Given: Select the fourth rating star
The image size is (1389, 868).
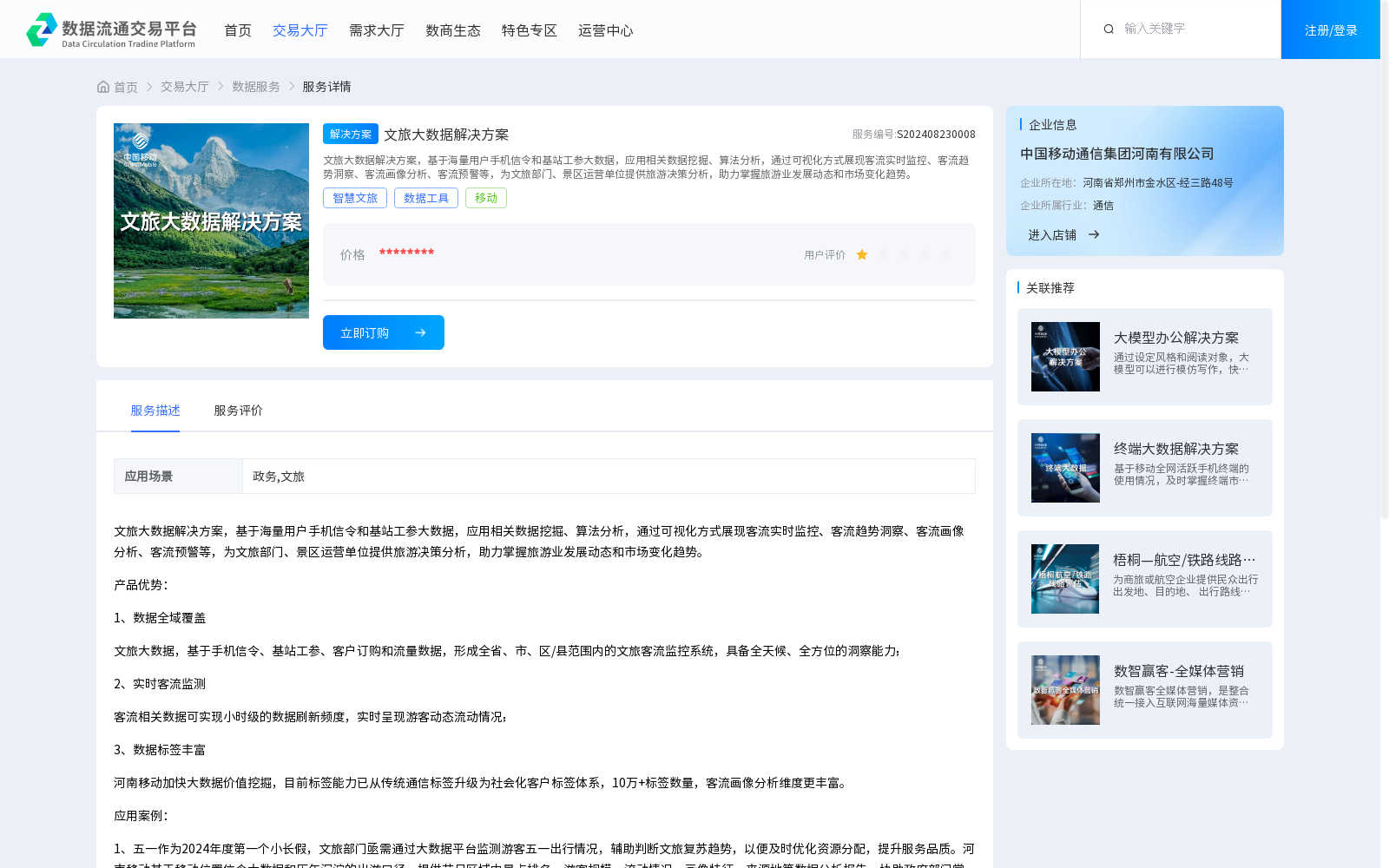Looking at the screenshot, I should pyautogui.click(x=925, y=254).
